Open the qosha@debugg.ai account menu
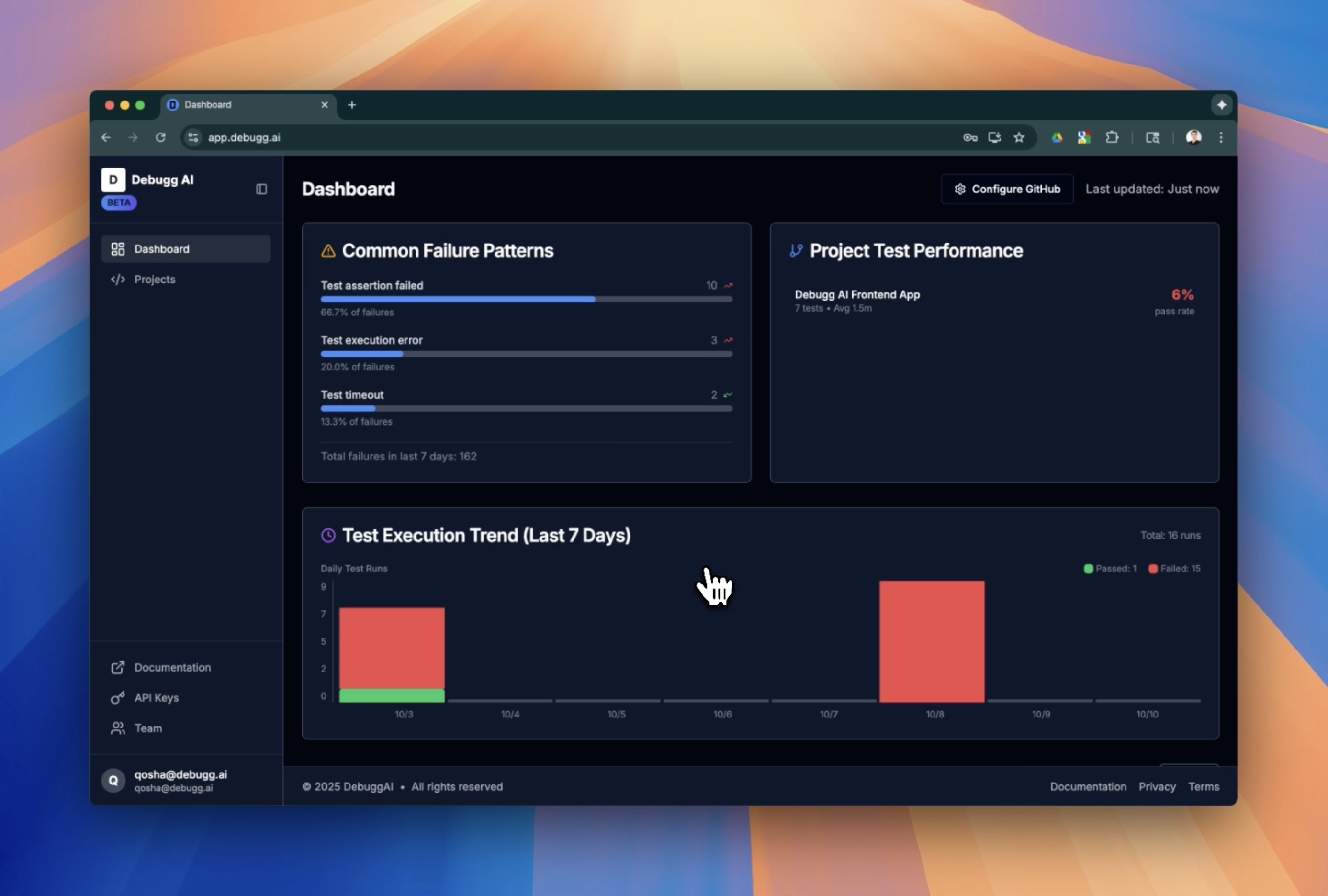 tap(180, 780)
